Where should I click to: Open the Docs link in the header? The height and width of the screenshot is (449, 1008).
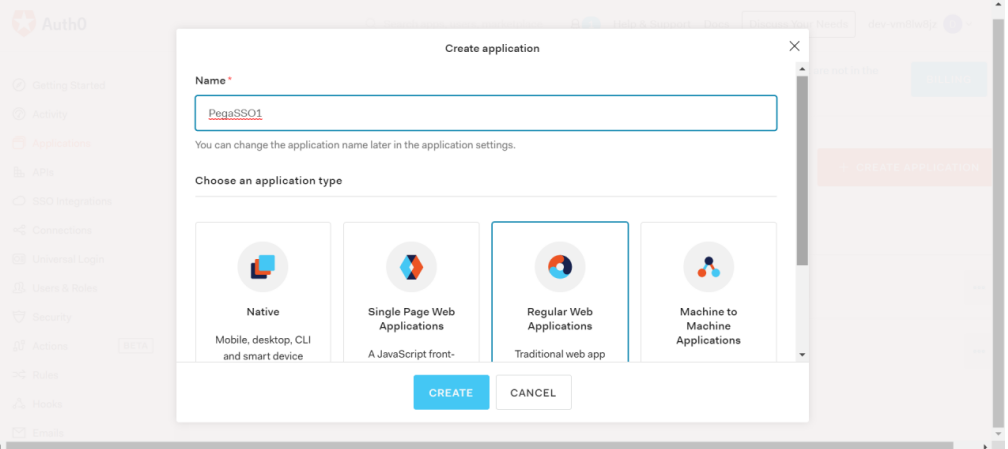[716, 24]
